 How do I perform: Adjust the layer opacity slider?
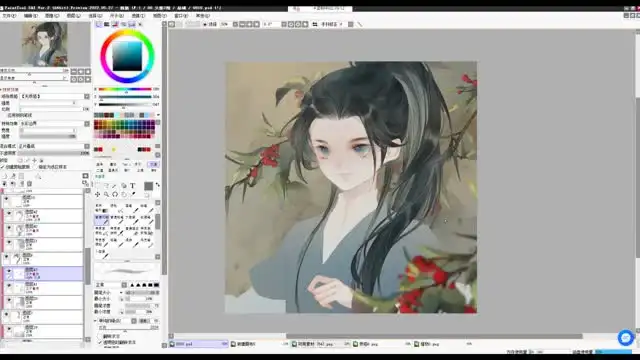pos(54,153)
